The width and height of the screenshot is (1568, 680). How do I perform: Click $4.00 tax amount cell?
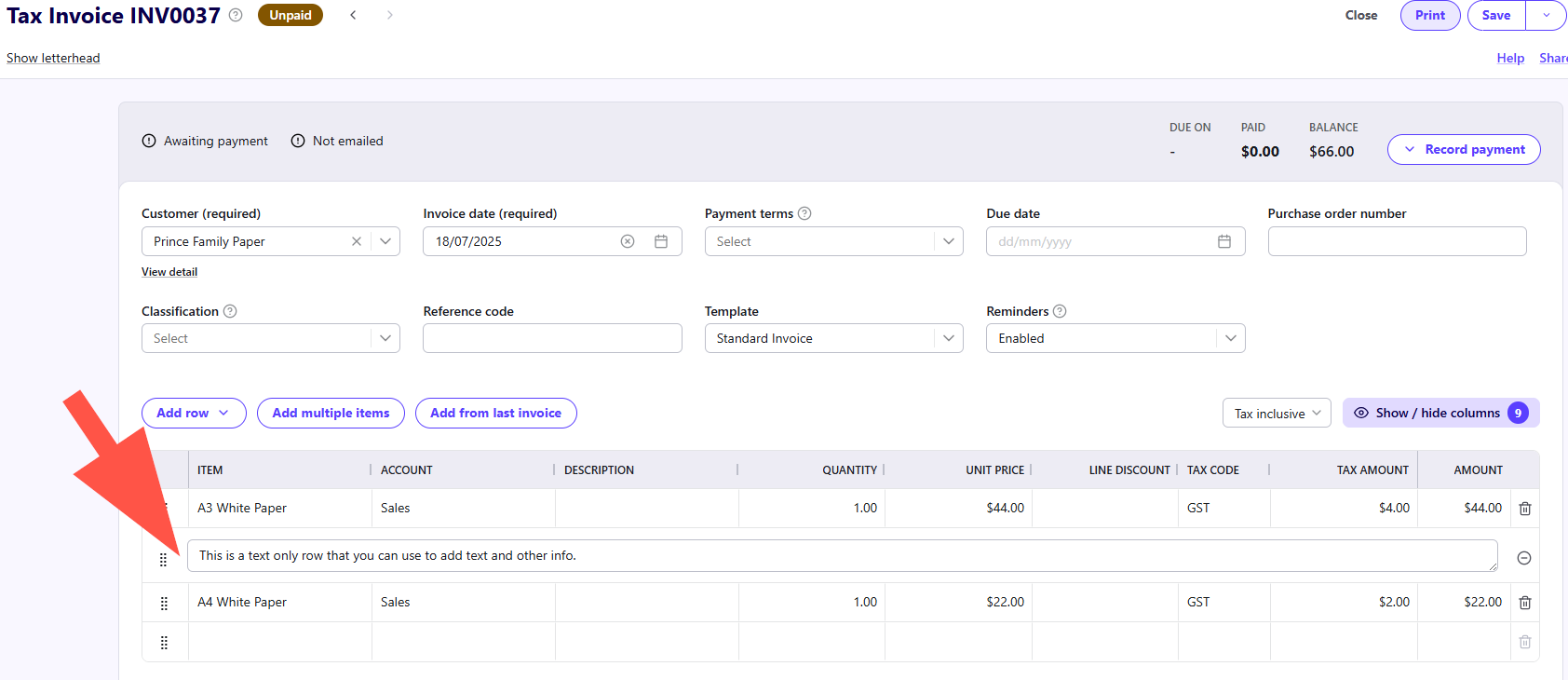click(x=1344, y=509)
